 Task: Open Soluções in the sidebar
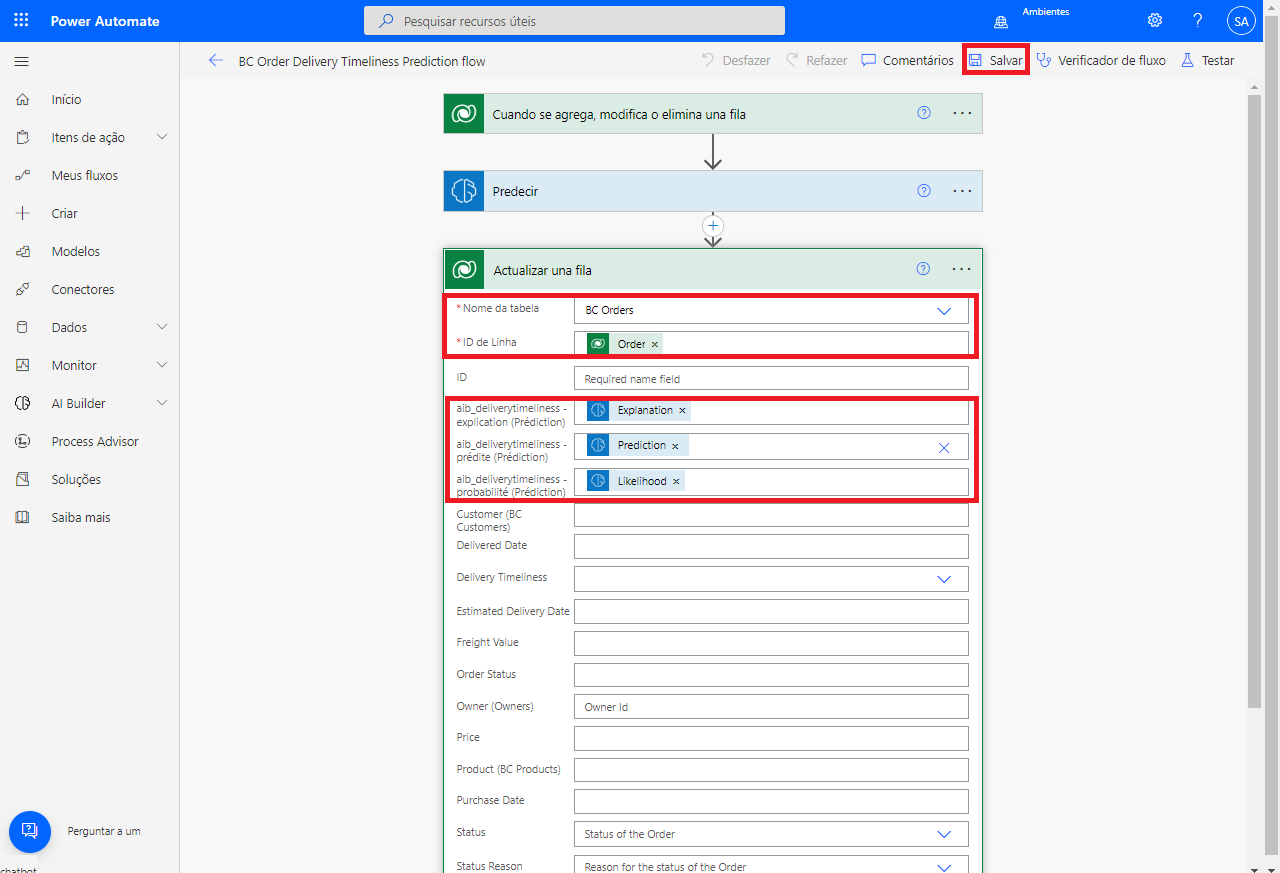pos(77,480)
